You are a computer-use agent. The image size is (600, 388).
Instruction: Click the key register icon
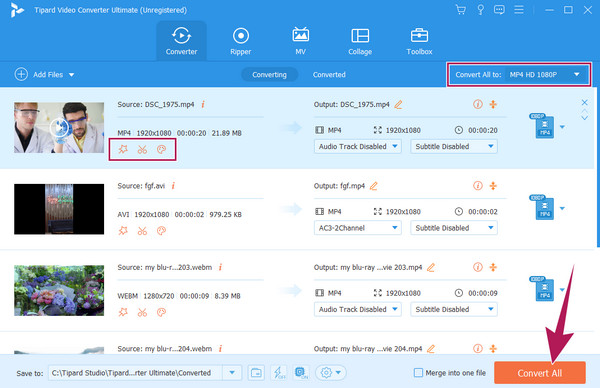coord(480,10)
